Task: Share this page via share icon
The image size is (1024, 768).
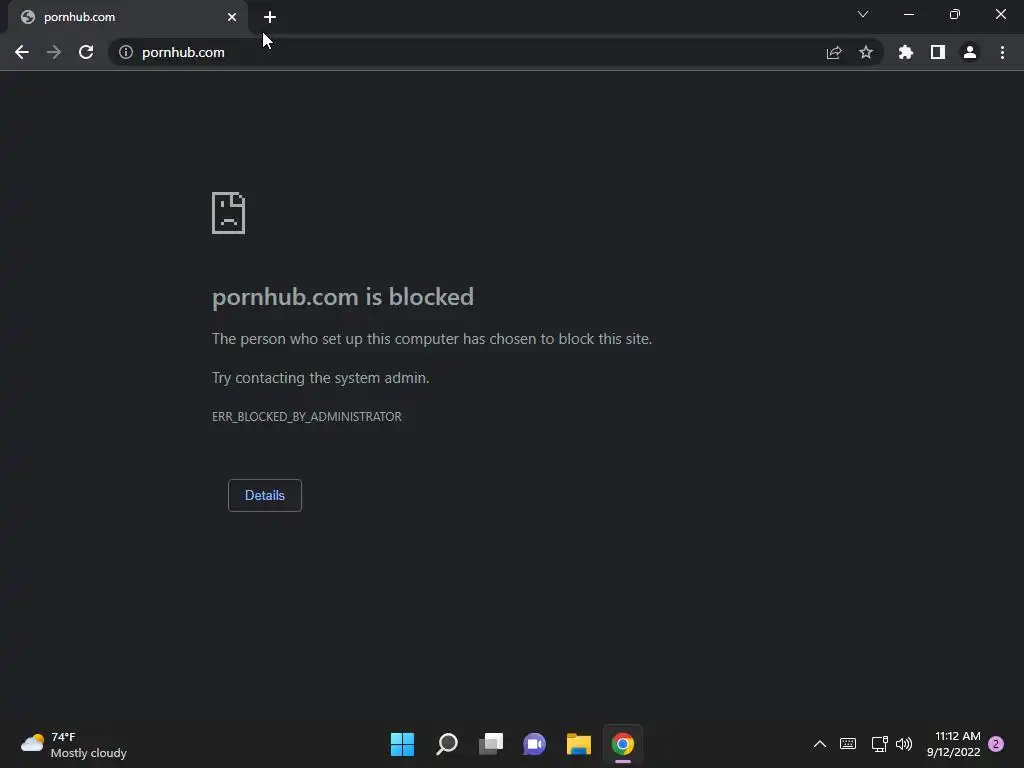Action: 834,52
